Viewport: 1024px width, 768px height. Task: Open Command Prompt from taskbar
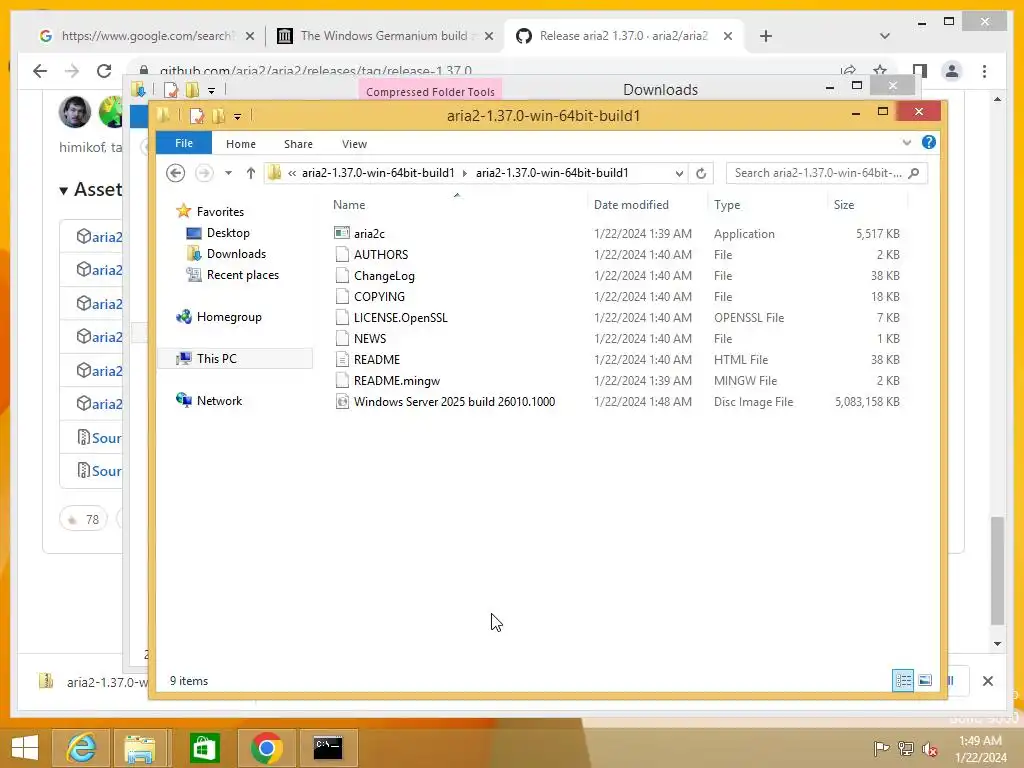coord(328,747)
